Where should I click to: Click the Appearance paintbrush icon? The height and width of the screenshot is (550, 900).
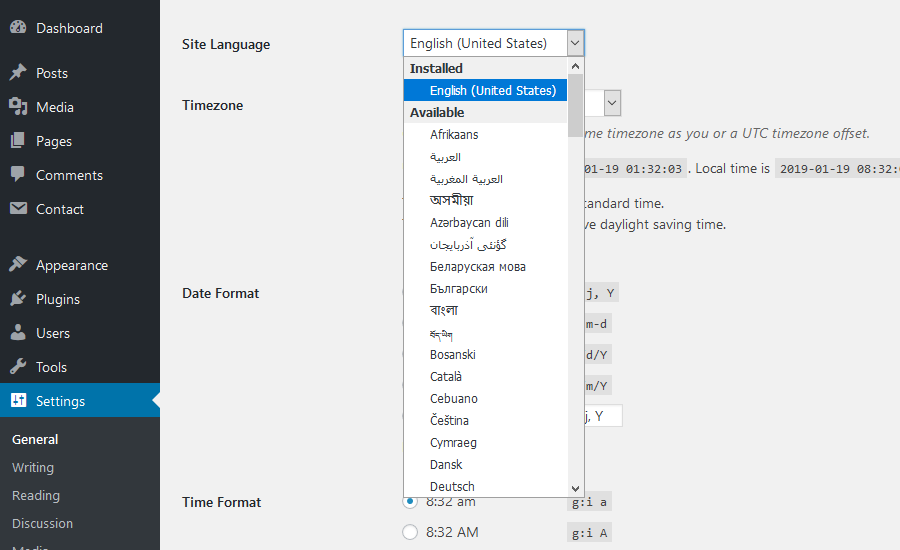[x=18, y=264]
